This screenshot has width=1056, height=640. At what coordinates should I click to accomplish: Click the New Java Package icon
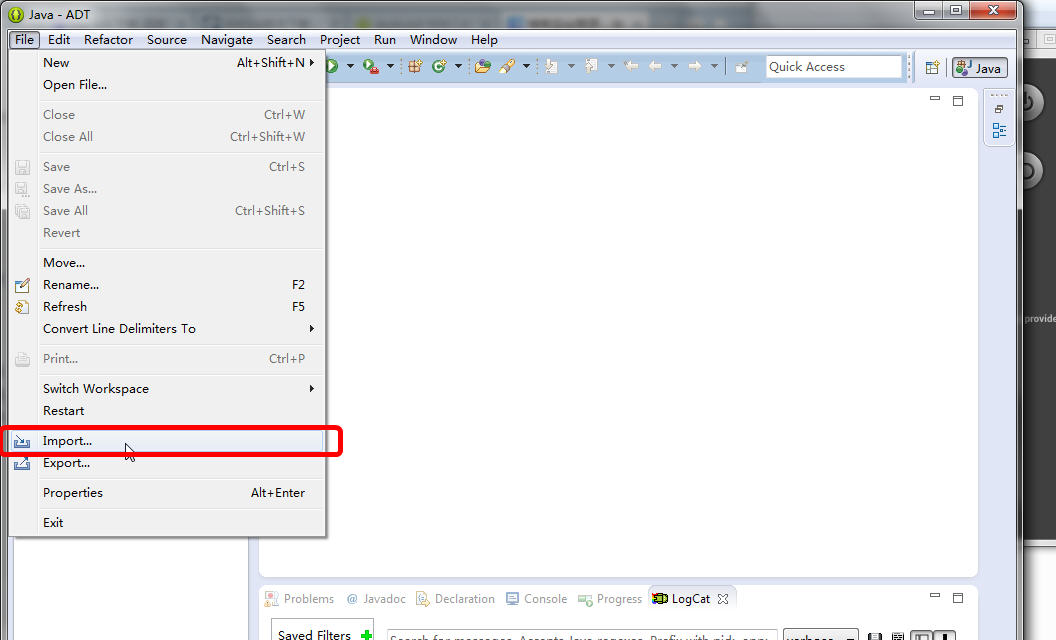click(416, 66)
